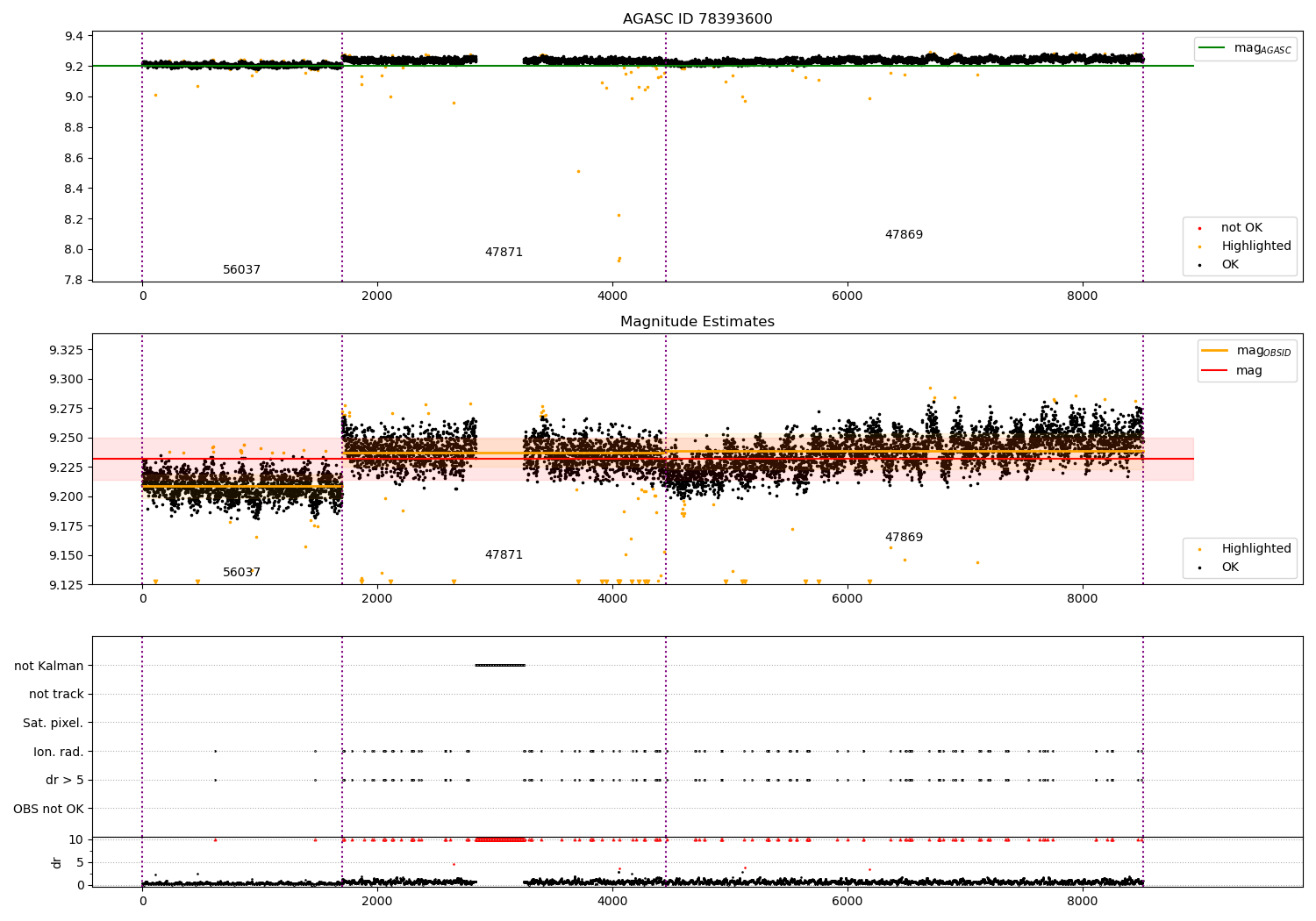The height and width of the screenshot is (921, 1316).
Task: Click y-tick '9.4' on top plot
Action: point(75,36)
